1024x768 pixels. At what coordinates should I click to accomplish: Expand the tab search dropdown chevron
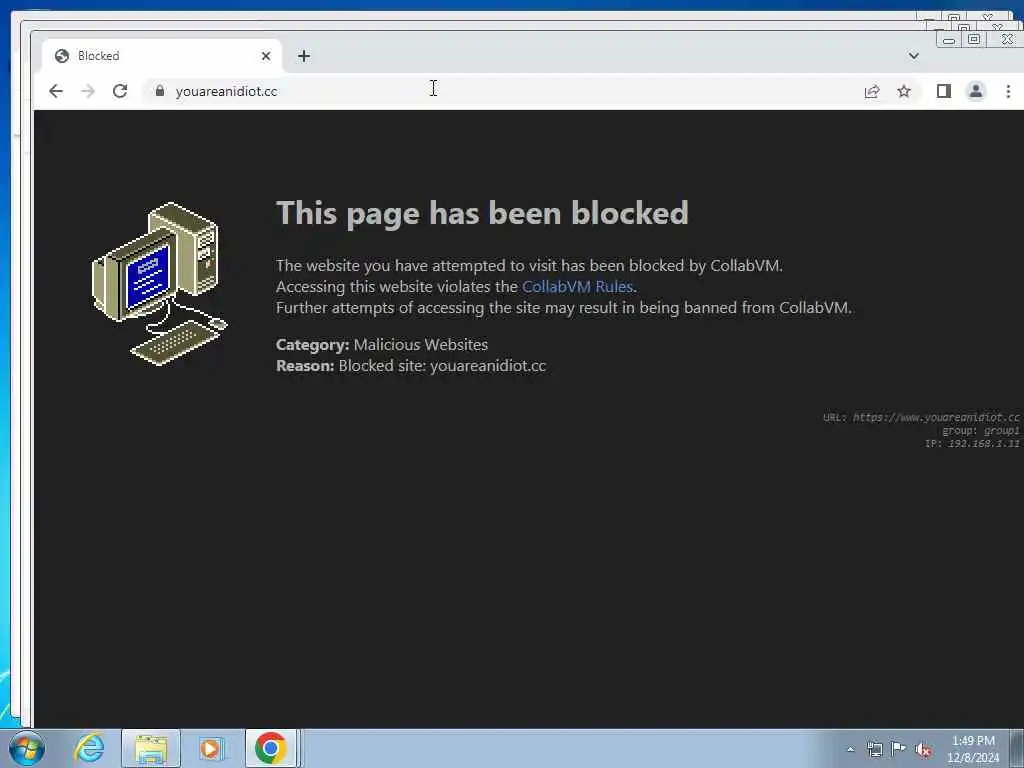[914, 56]
